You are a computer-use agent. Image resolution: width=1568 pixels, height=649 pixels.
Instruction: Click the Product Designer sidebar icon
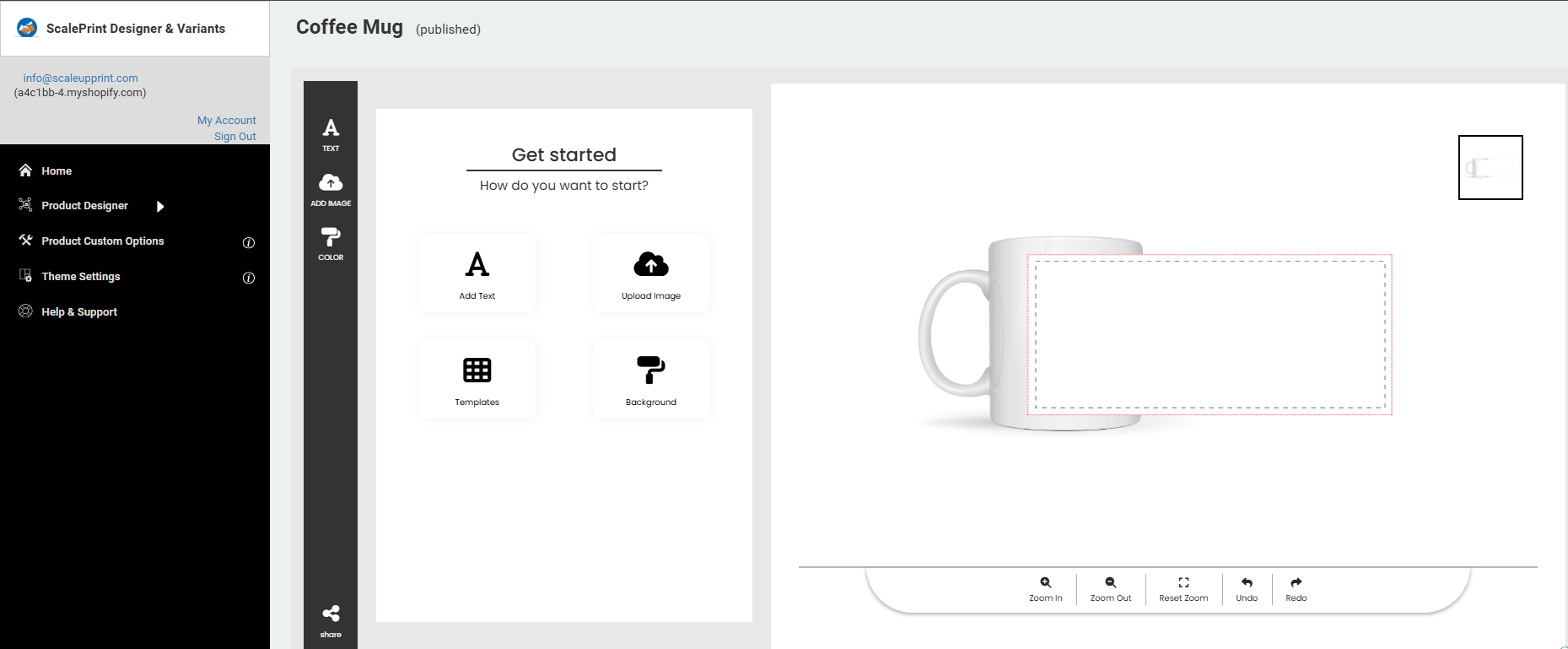point(25,204)
